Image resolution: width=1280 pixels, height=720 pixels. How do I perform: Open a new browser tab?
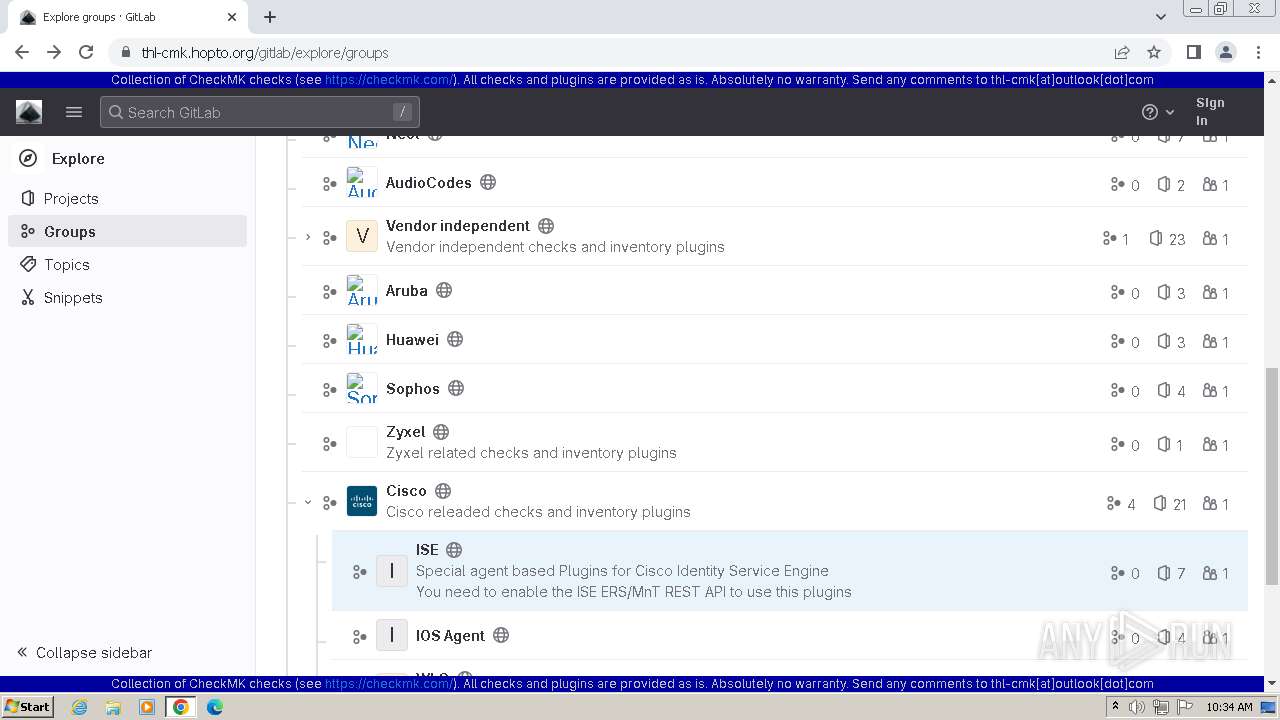point(270,17)
